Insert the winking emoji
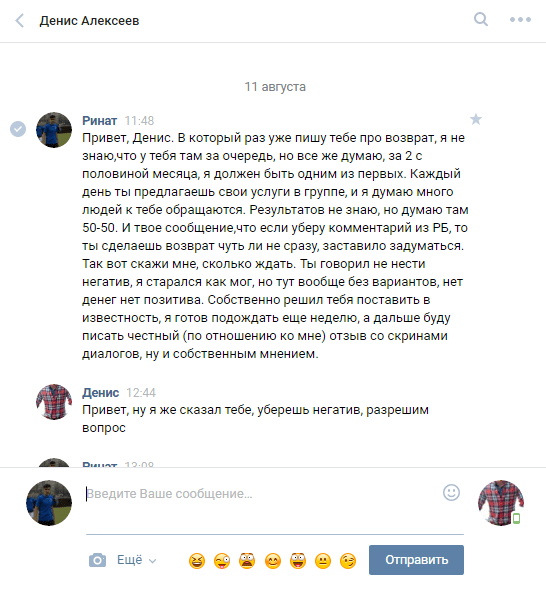 point(348,561)
